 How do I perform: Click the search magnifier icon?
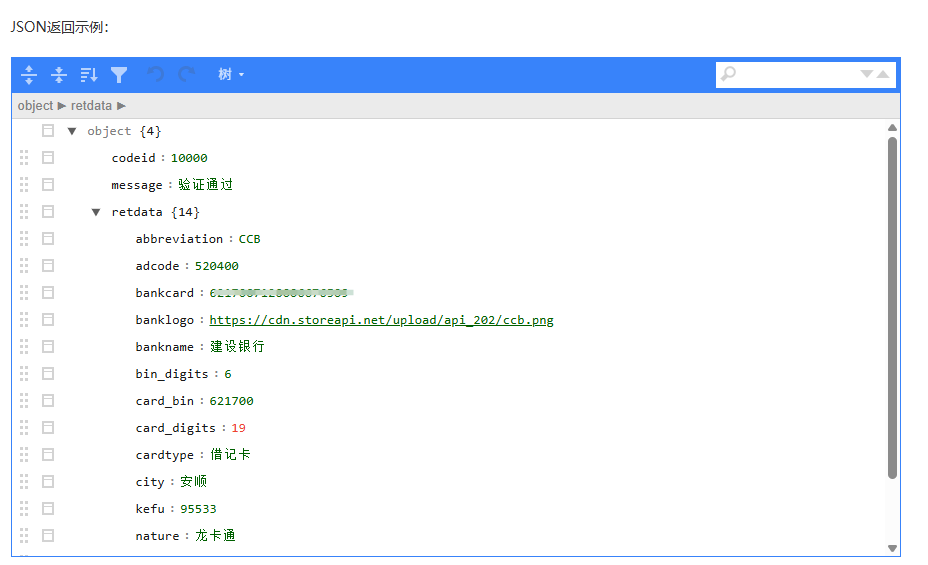click(x=729, y=74)
